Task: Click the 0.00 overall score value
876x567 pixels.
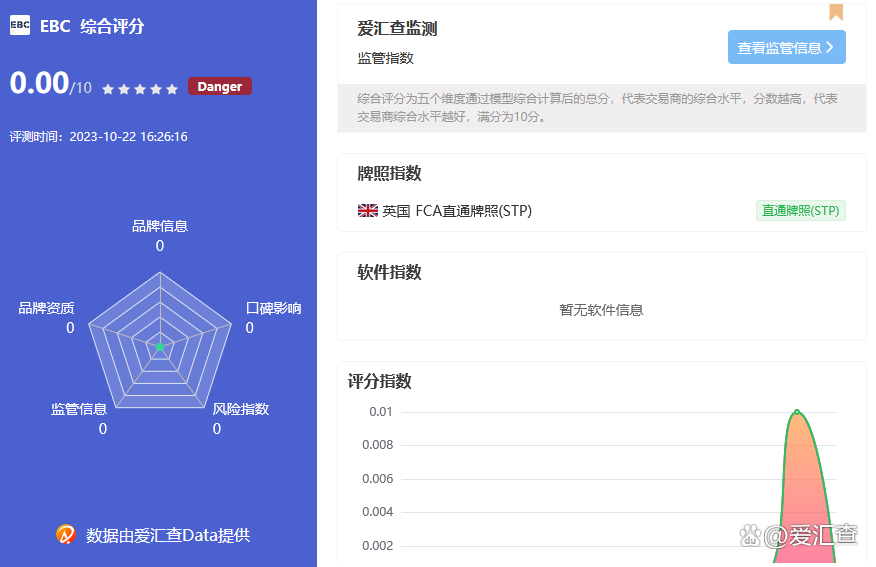Action: tap(39, 83)
